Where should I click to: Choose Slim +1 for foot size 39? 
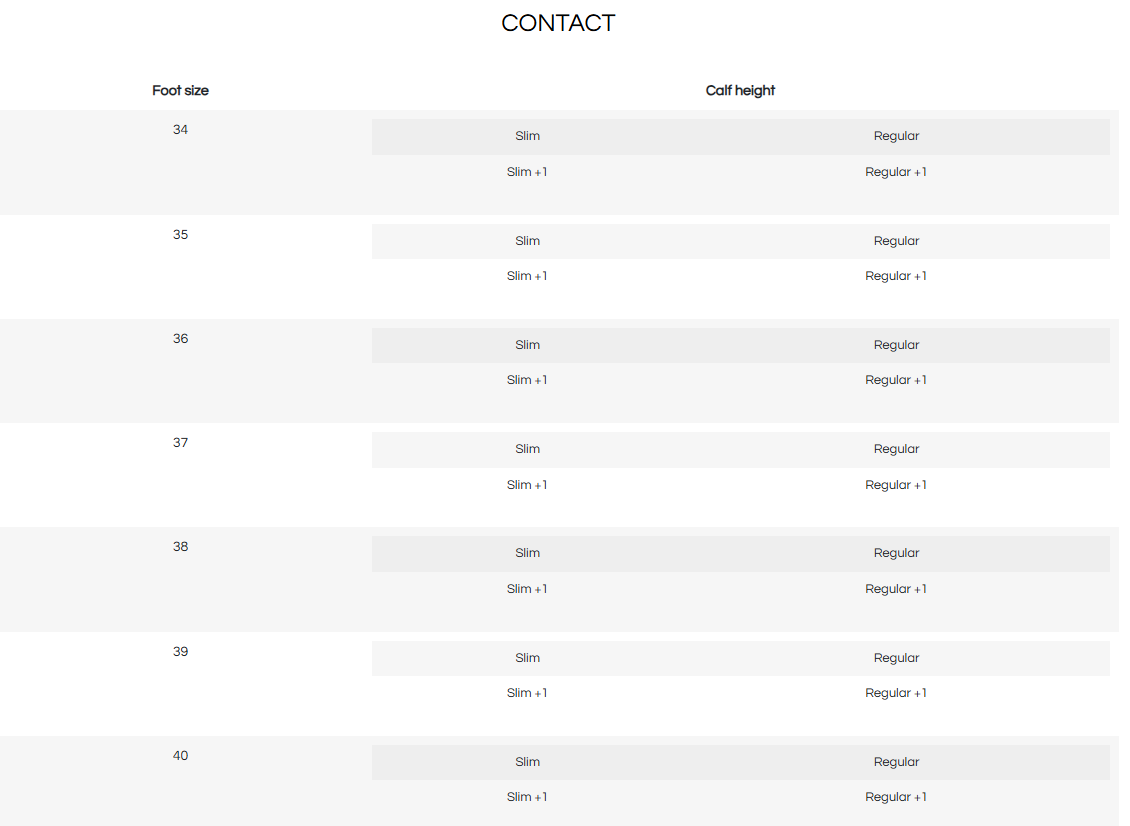(527, 693)
